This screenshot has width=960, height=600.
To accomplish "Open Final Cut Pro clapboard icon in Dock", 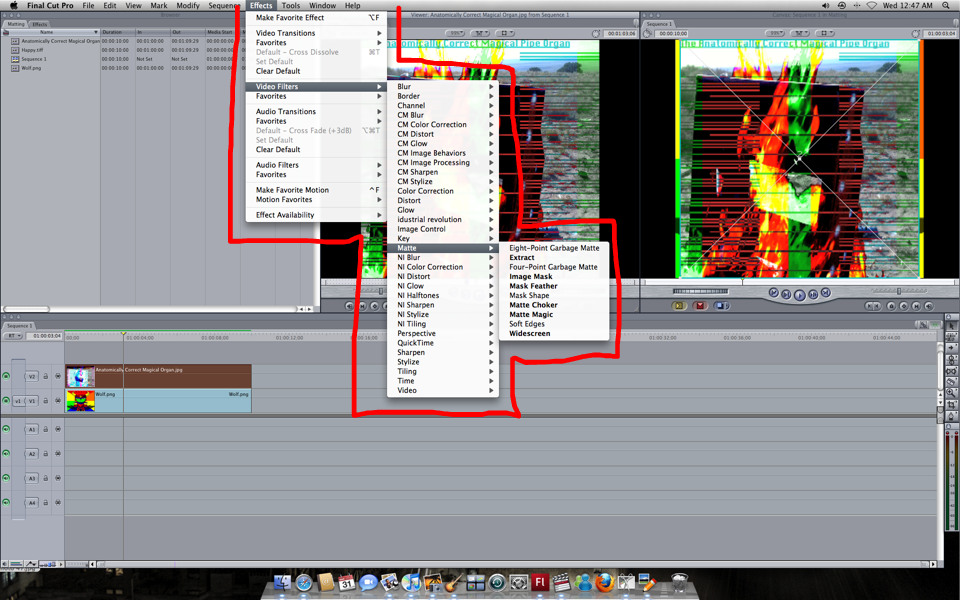I will [561, 582].
